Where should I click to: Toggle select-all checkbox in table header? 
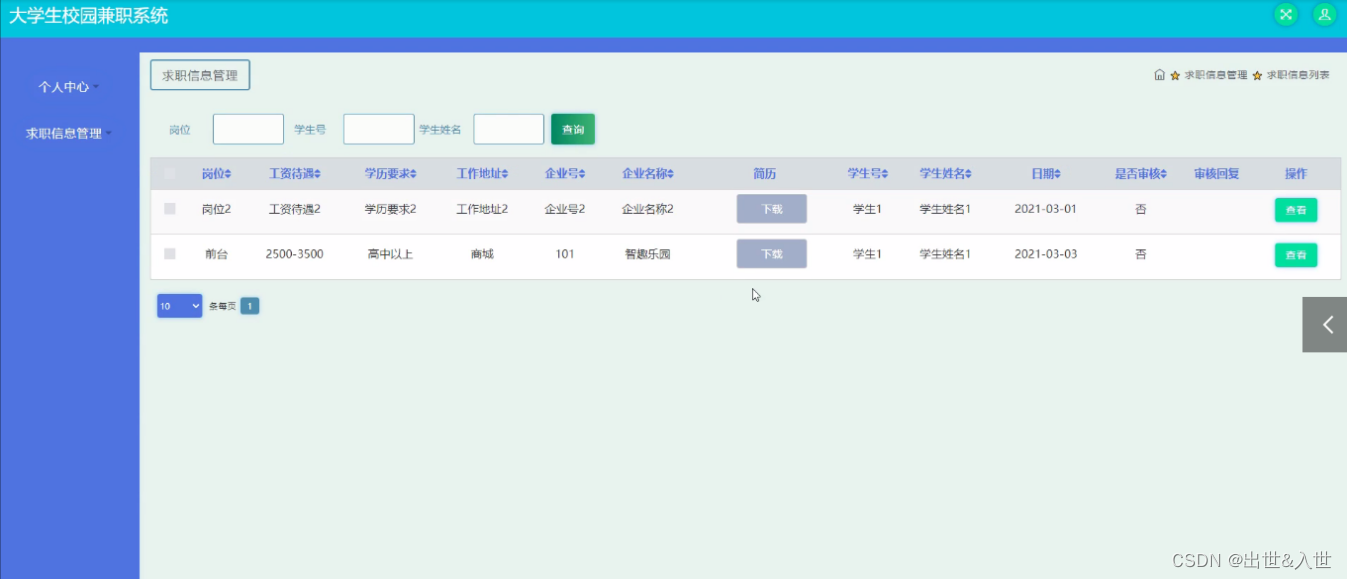tap(170, 174)
